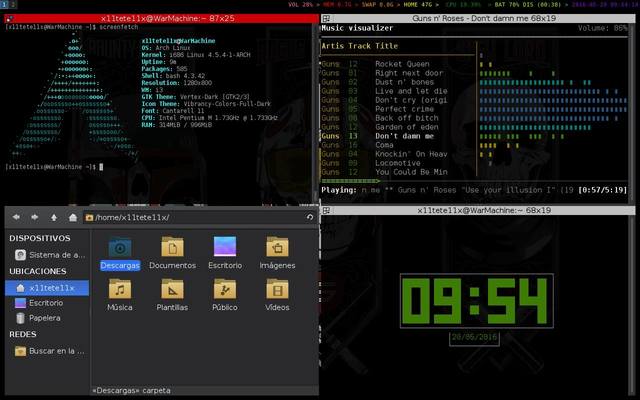This screenshot has height=400, width=640.
Task: Open the Vídeos folder
Action: pos(277,295)
